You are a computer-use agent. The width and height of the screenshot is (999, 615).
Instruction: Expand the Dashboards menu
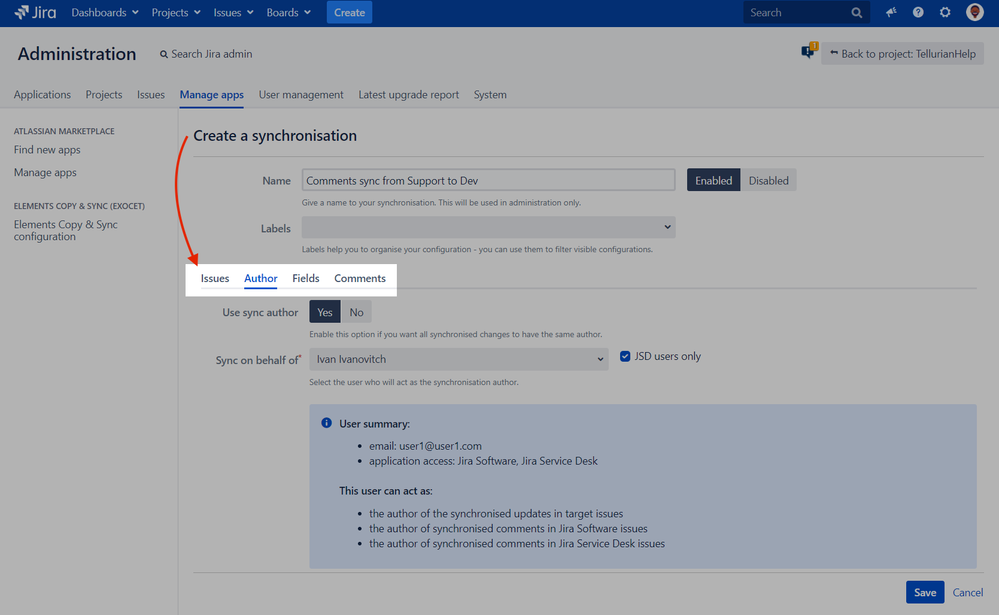[x=103, y=12]
